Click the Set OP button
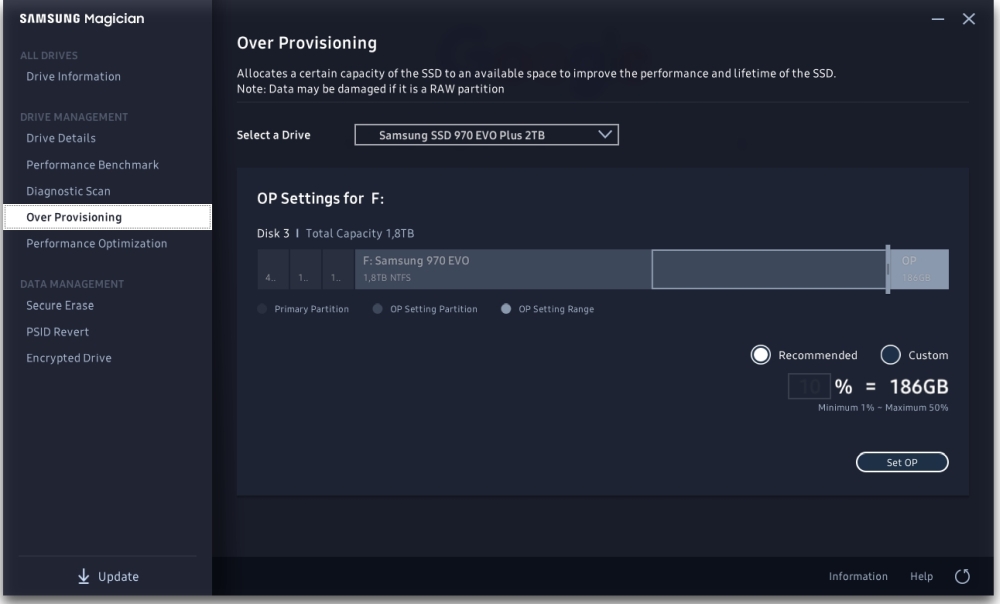This screenshot has height=604, width=1000. pyautogui.click(x=902, y=462)
